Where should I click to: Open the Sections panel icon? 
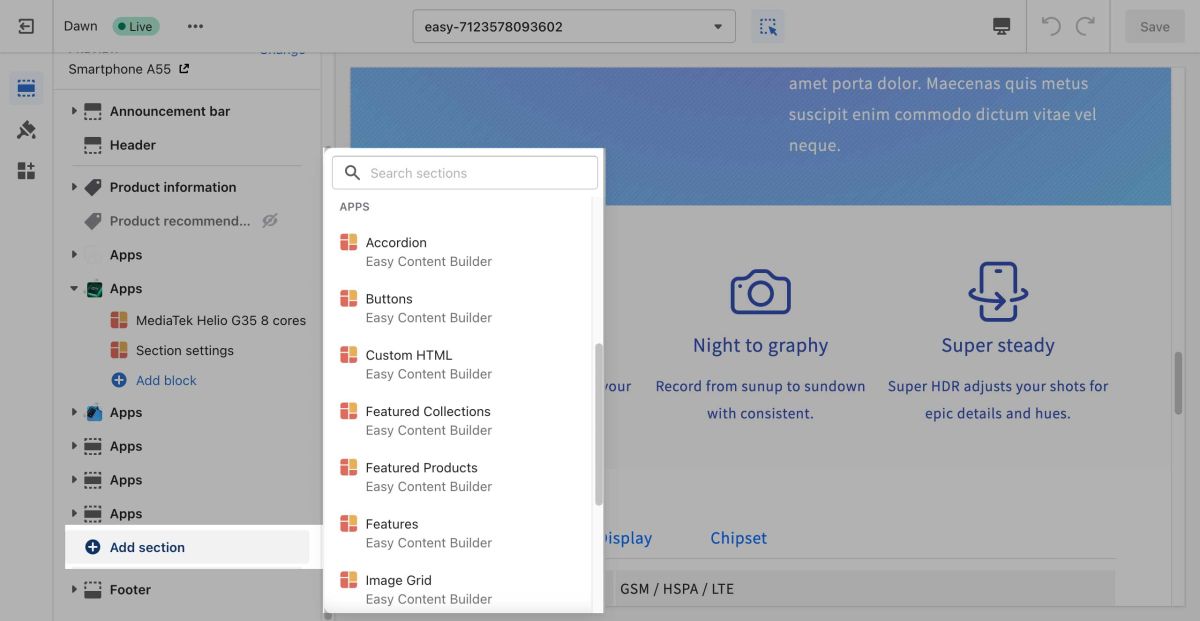coord(26,89)
